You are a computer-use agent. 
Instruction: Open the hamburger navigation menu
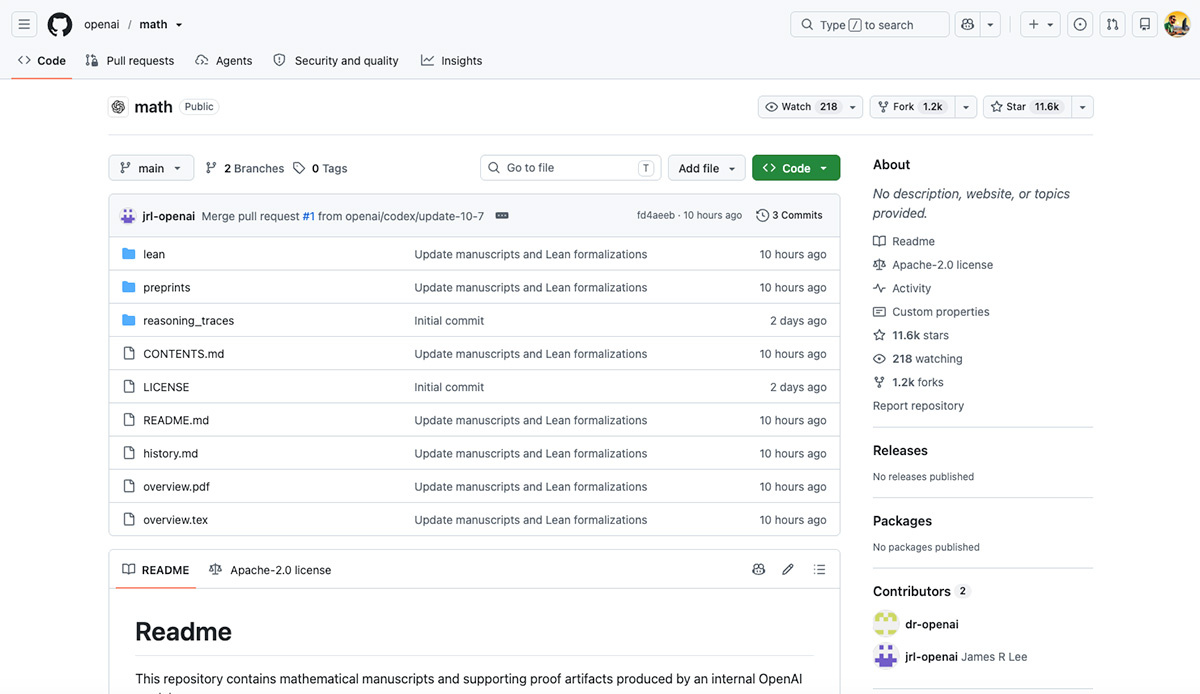point(25,24)
